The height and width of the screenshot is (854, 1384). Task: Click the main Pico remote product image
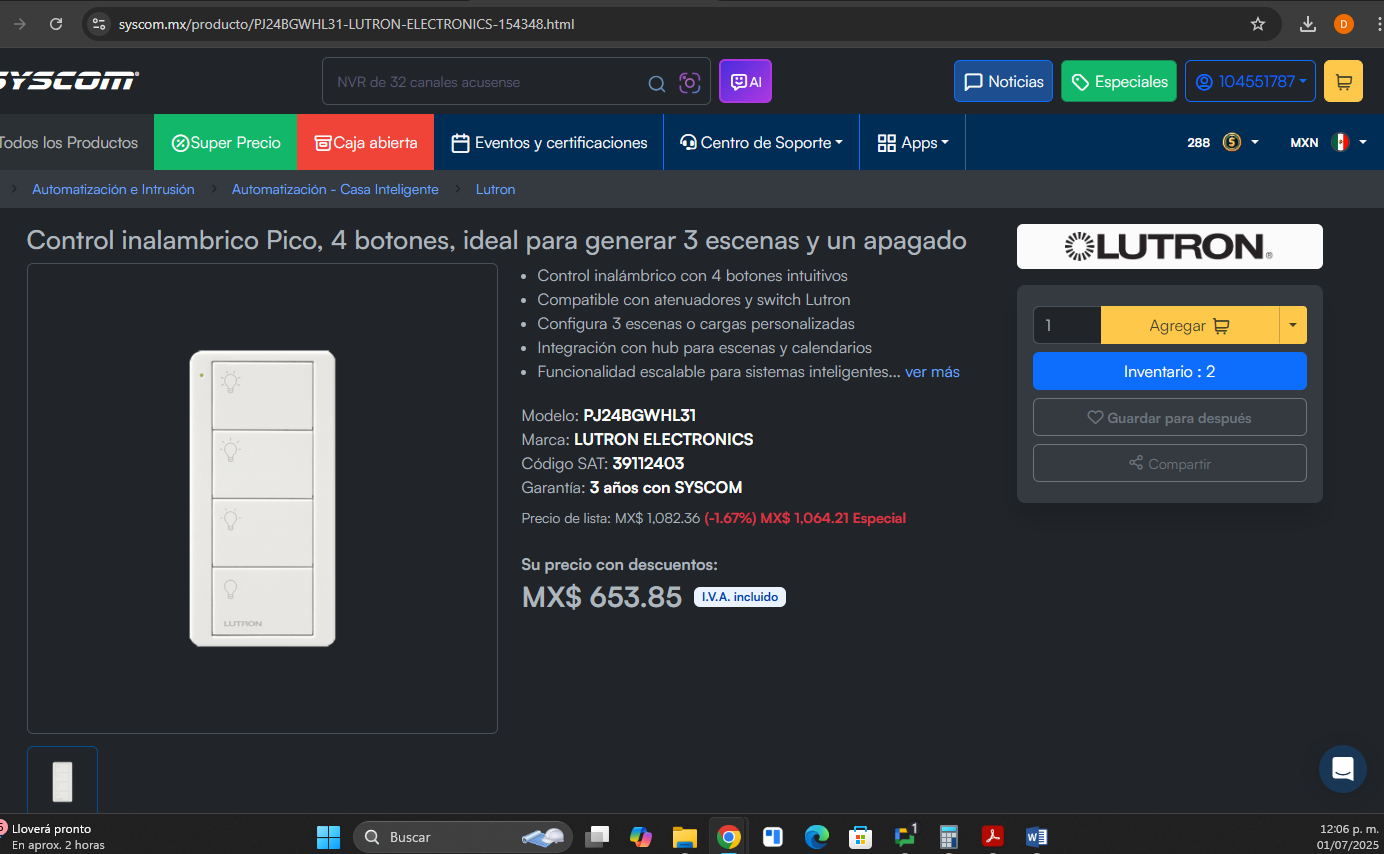(262, 498)
